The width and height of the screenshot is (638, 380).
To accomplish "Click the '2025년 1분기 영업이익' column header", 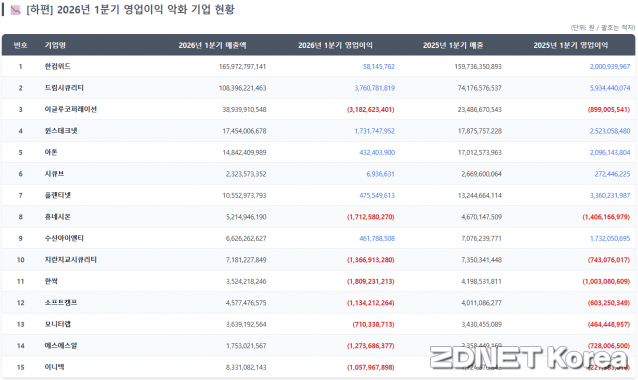I will (571, 45).
